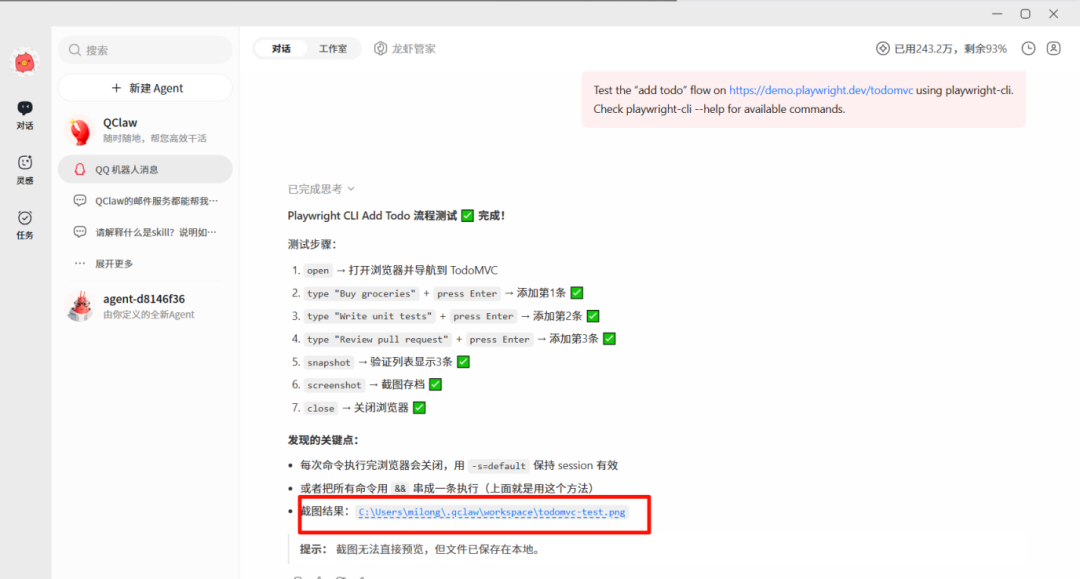Screen dimensions: 1080x579
Task: Open the todomvc-test.png file path link
Action: (492, 512)
